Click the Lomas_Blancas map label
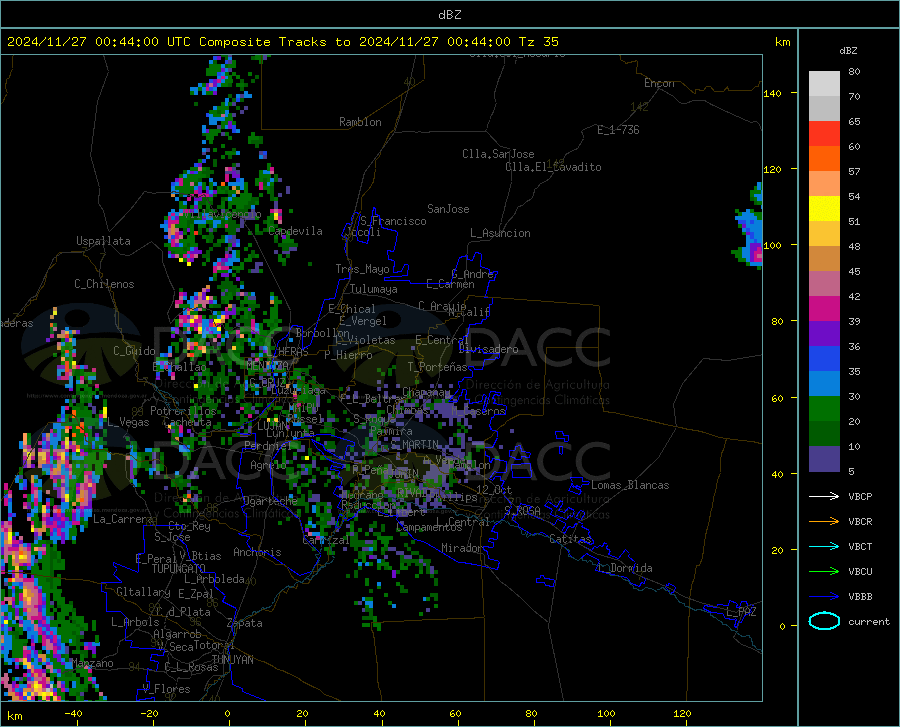This screenshot has height=727, width=900. (630, 485)
